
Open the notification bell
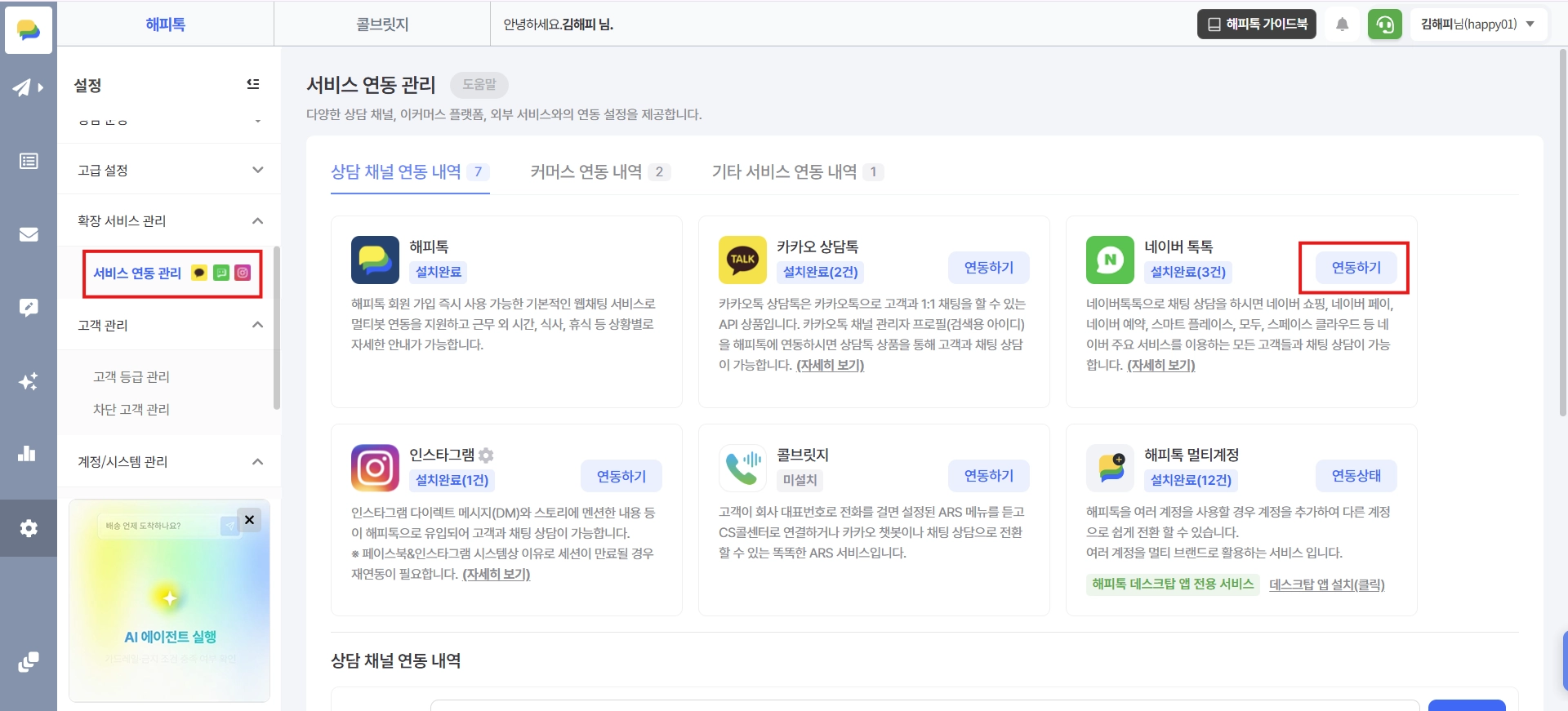(1342, 24)
